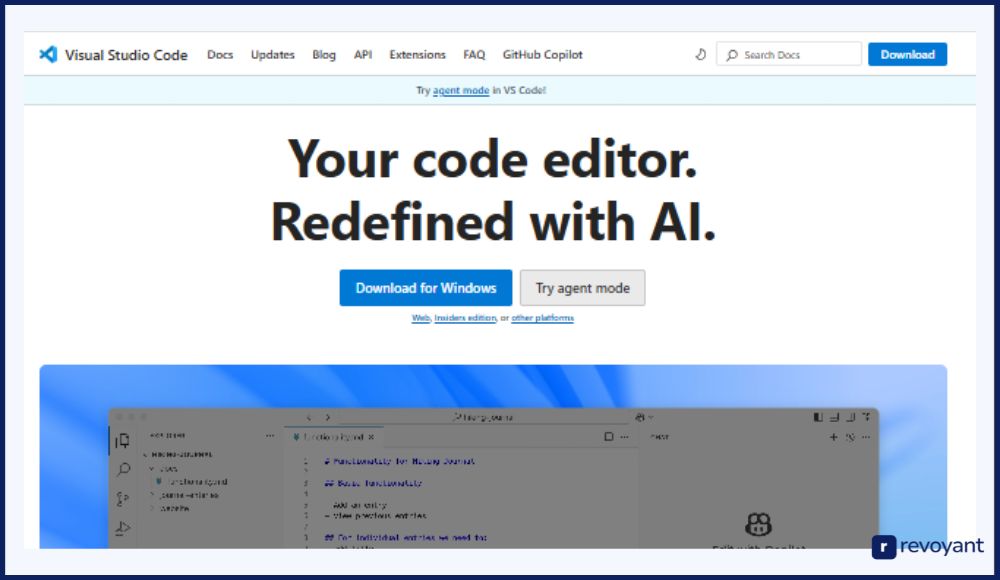
Task: Click the magnifier icon in Search Docs
Action: (x=732, y=55)
